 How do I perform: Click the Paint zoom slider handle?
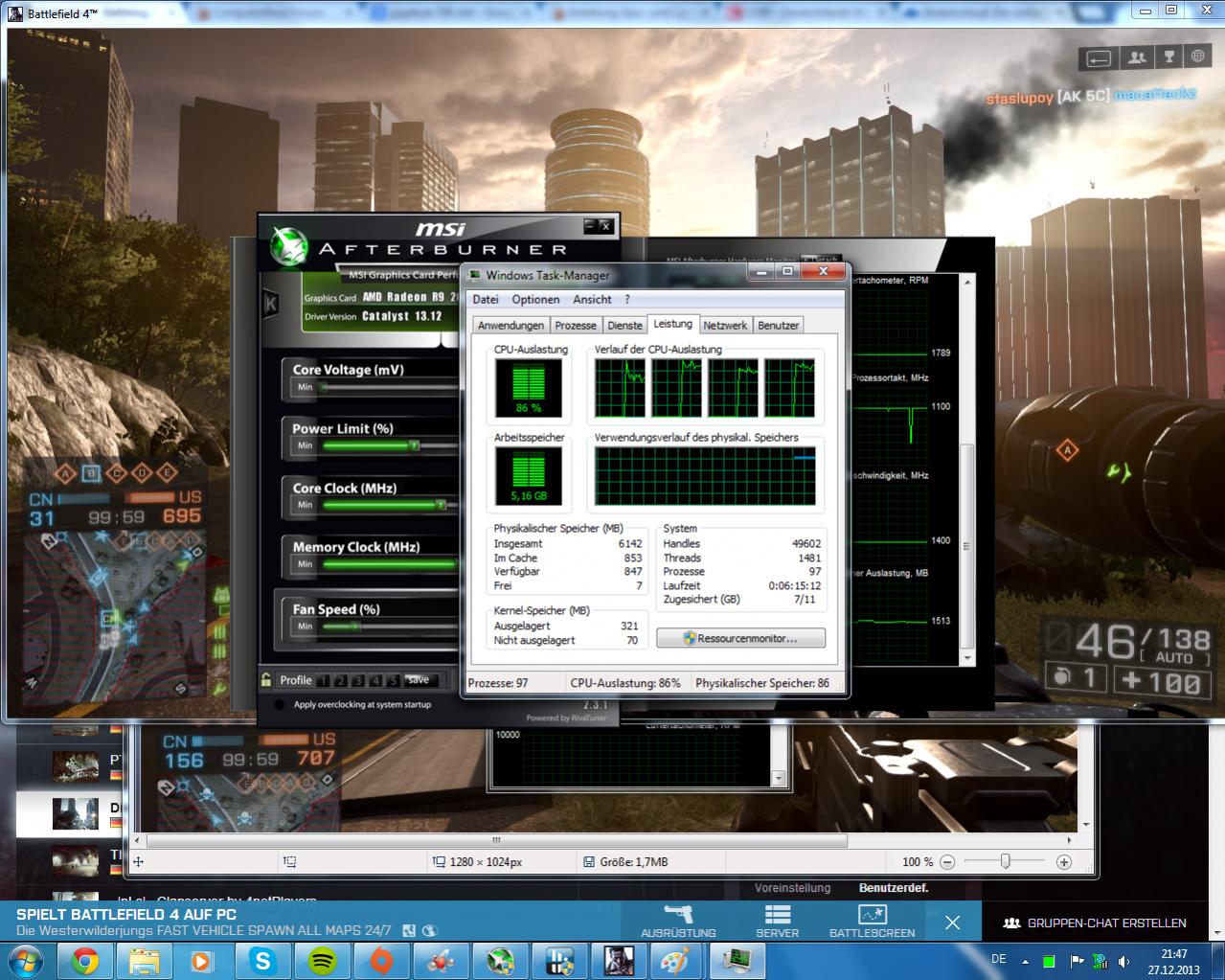coord(1005,862)
